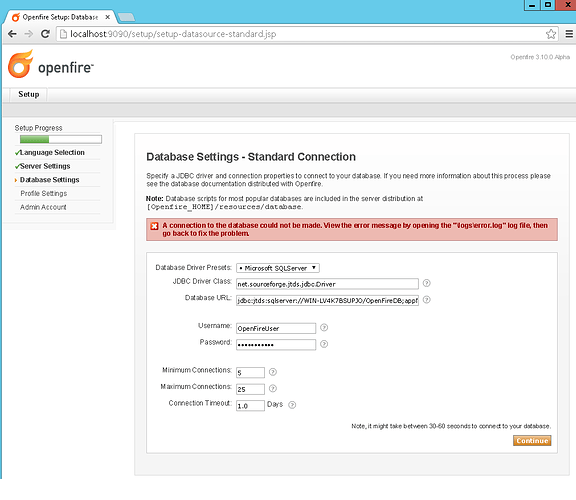
Task: Bookmark this page with the star icon
Action: point(551,34)
